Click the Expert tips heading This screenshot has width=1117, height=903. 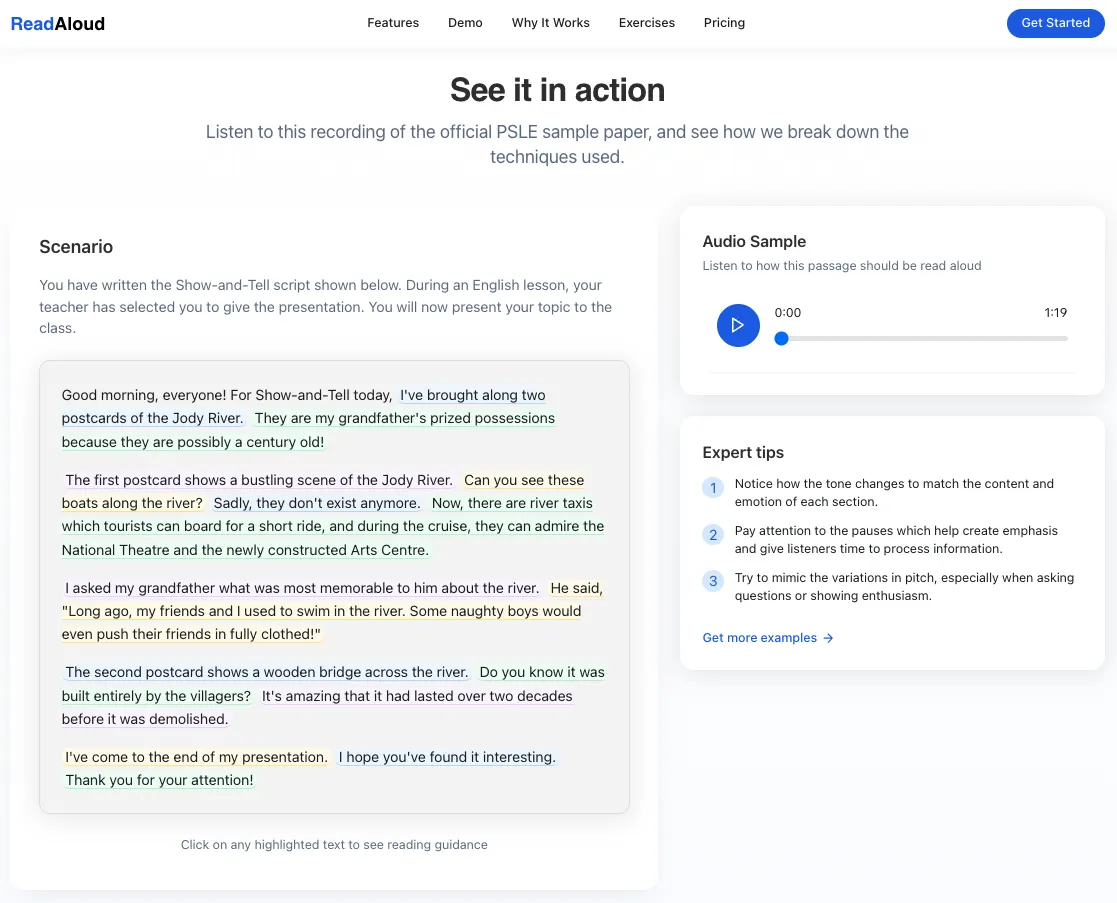(743, 452)
